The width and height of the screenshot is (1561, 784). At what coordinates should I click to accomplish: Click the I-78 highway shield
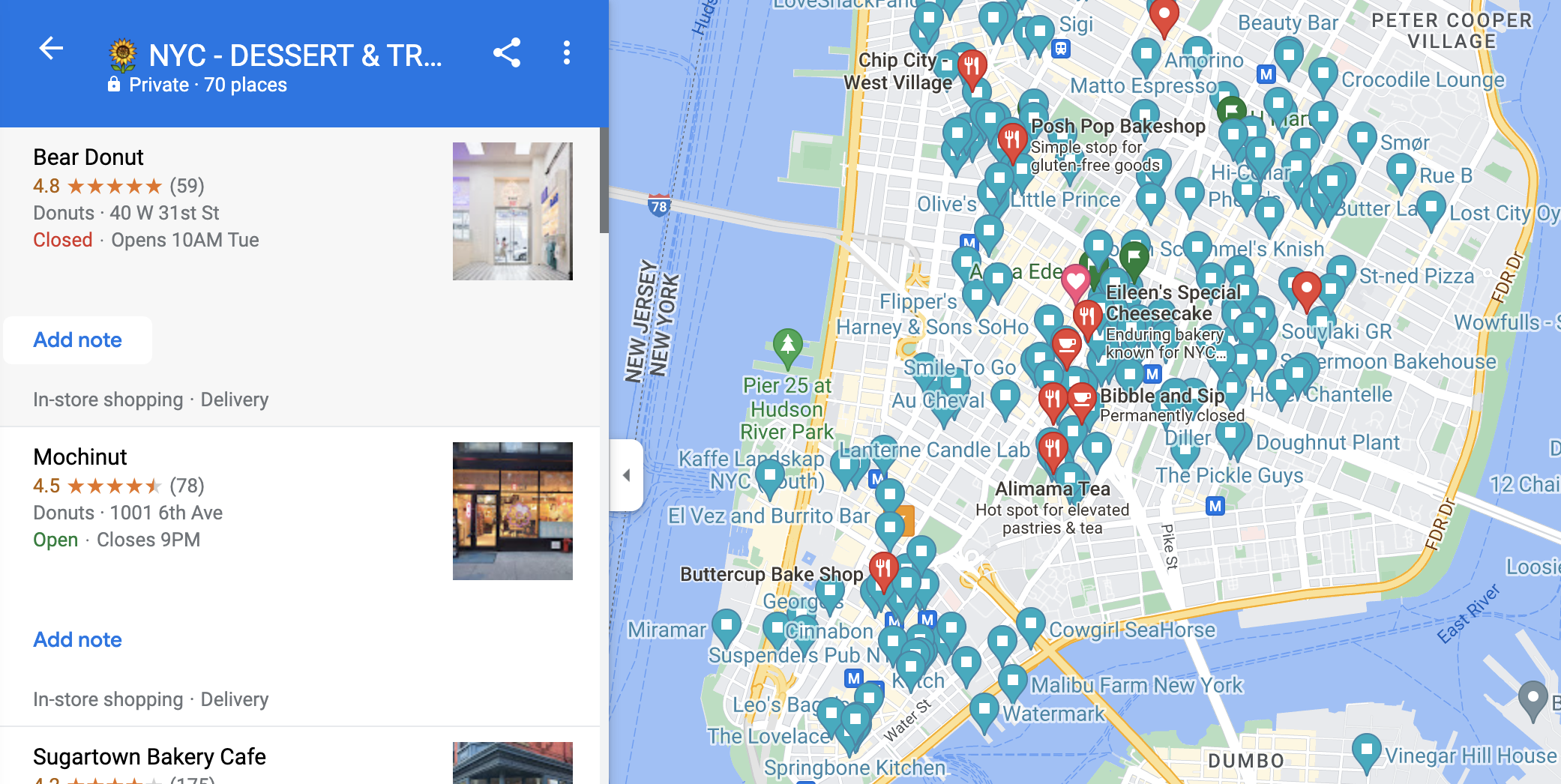[659, 206]
